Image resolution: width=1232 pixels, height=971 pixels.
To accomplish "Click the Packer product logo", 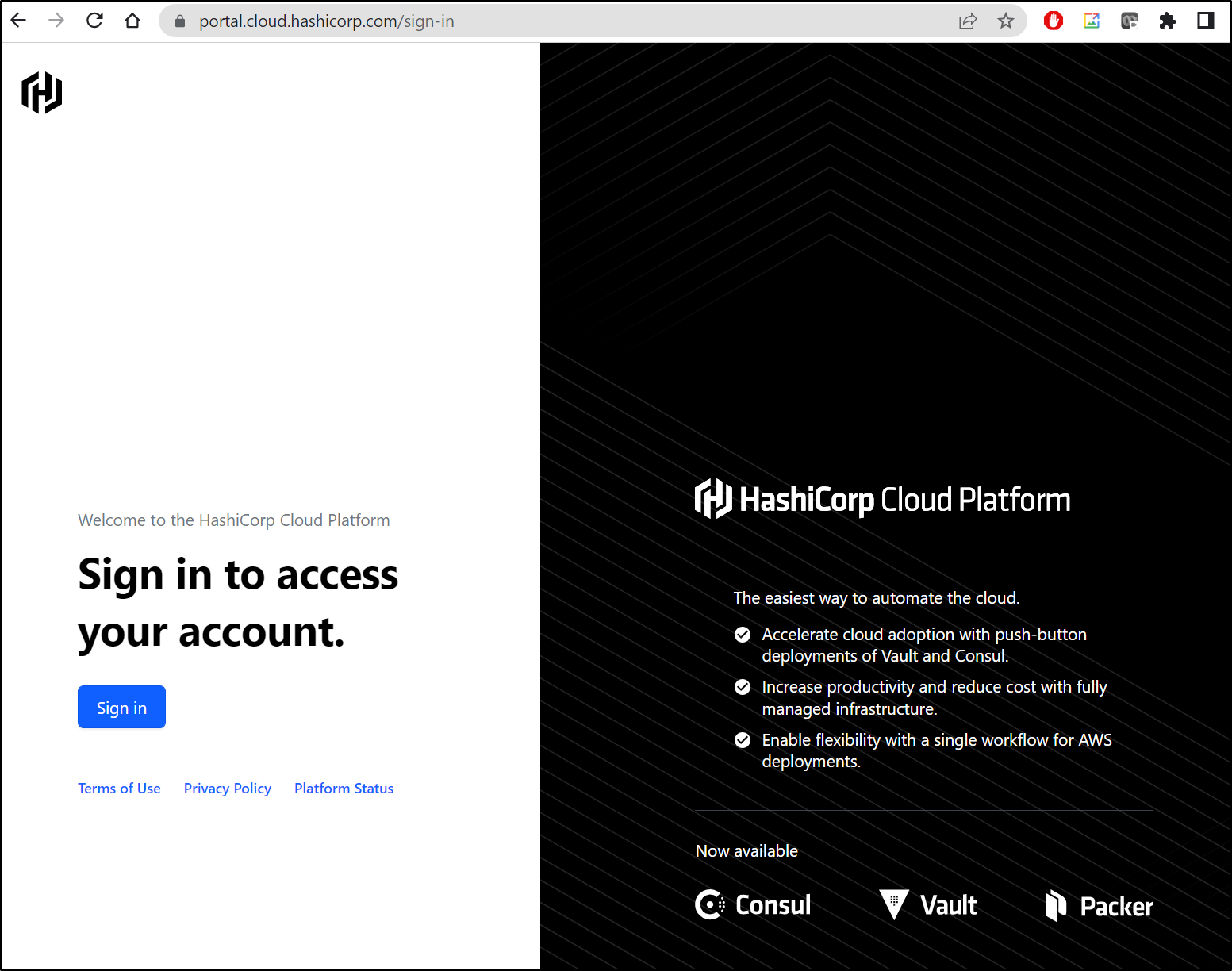I will (1100, 905).
